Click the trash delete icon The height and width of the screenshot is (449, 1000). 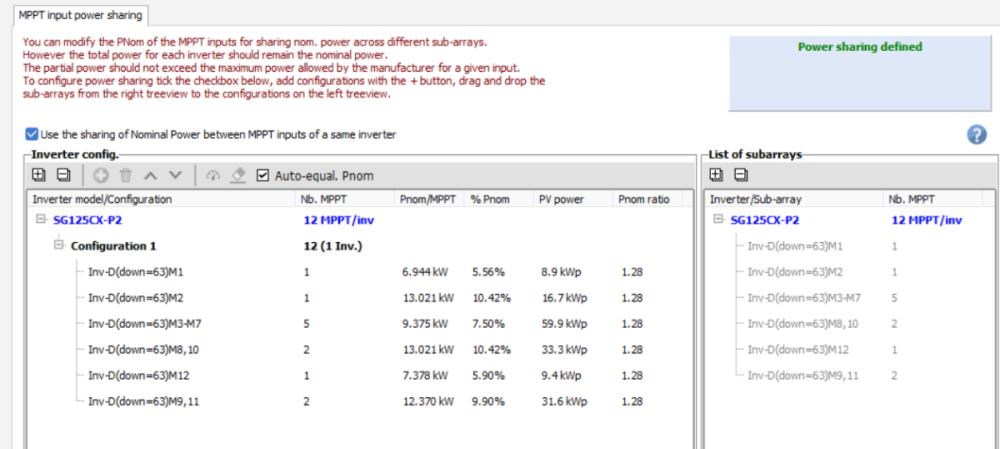[125, 175]
